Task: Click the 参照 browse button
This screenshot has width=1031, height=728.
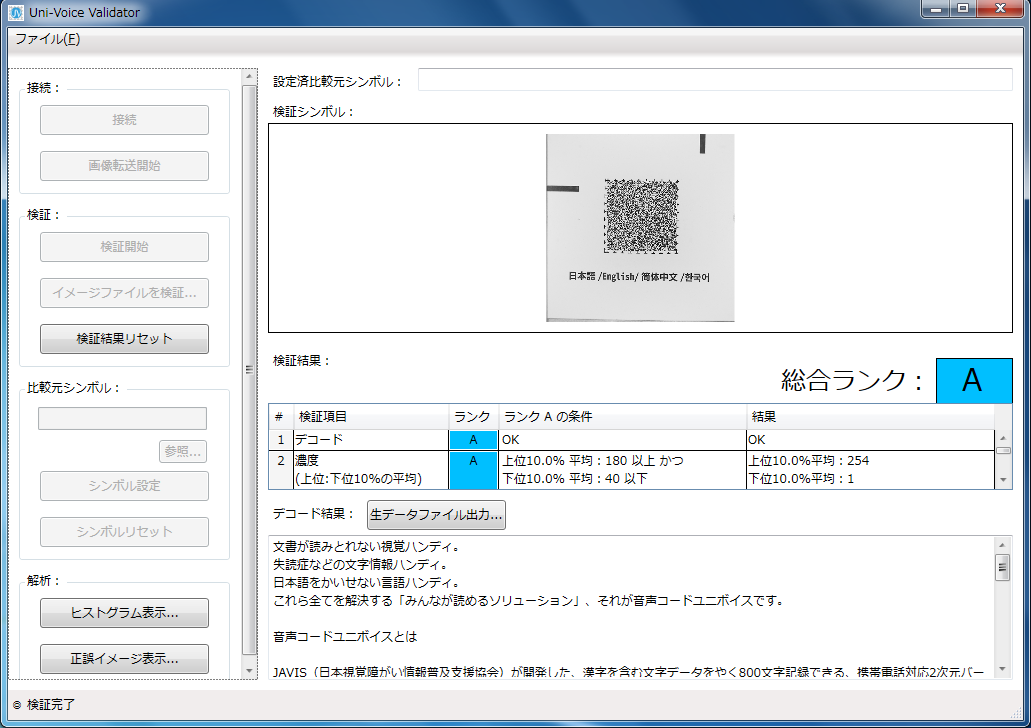Action: 182,452
